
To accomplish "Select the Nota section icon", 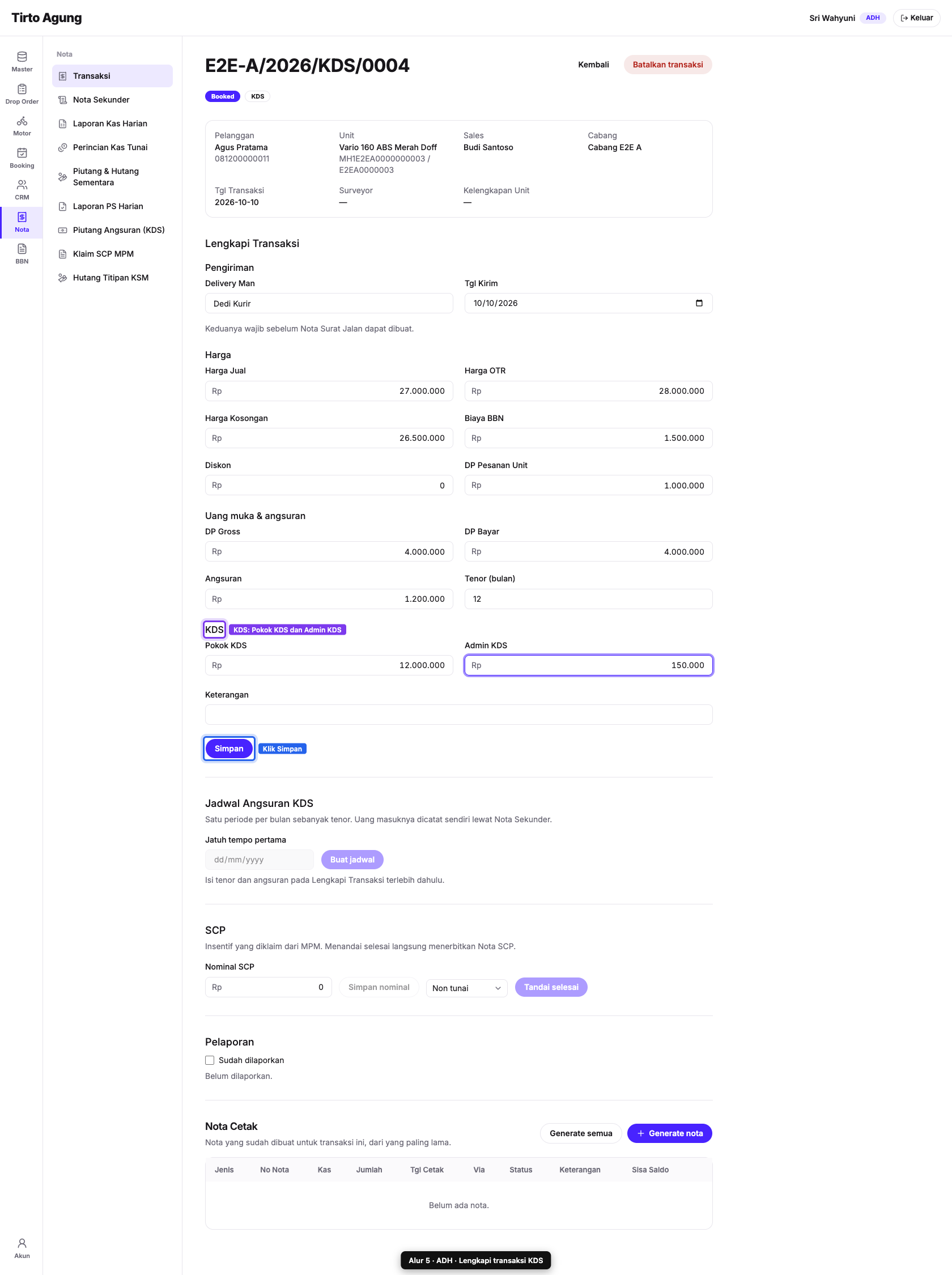I will tap(22, 216).
